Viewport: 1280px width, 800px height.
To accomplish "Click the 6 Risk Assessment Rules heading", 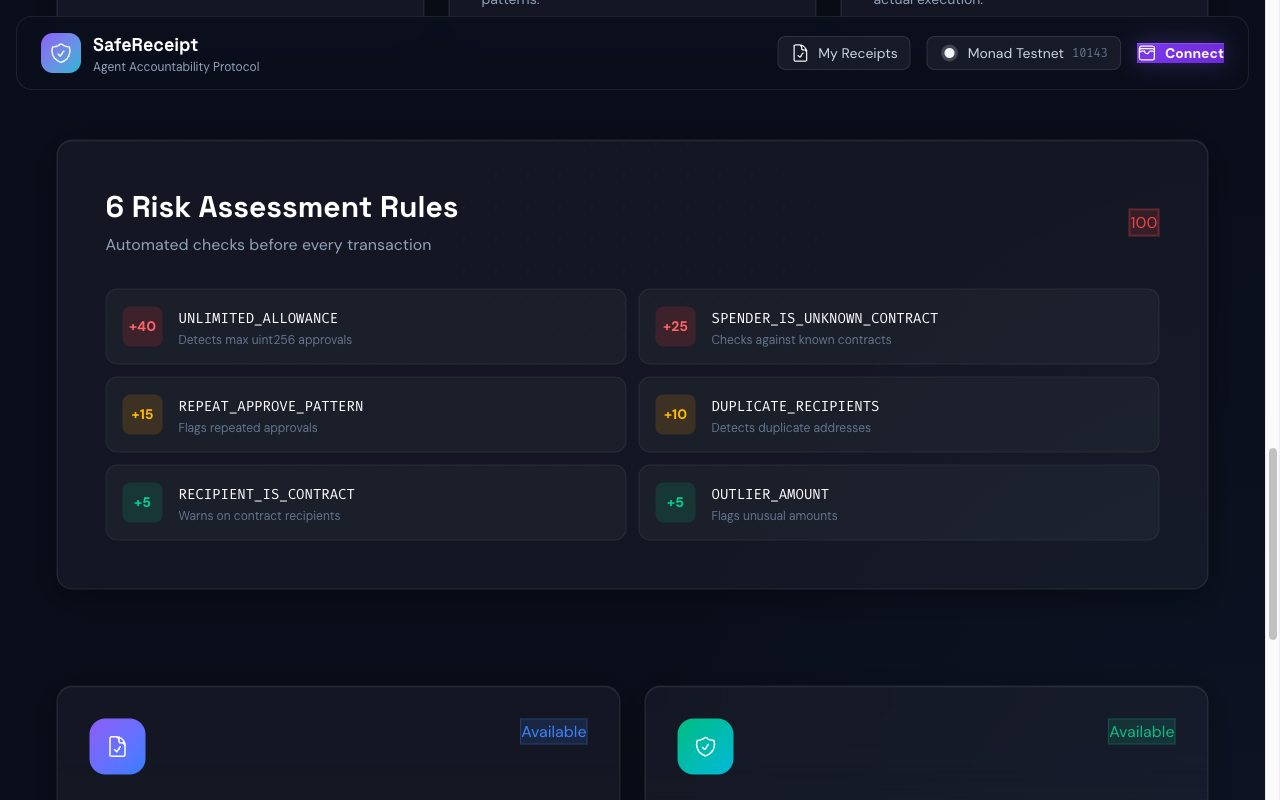I will [x=282, y=207].
